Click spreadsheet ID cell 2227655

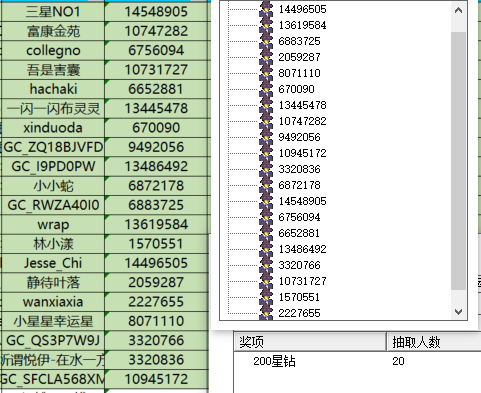coord(156,302)
